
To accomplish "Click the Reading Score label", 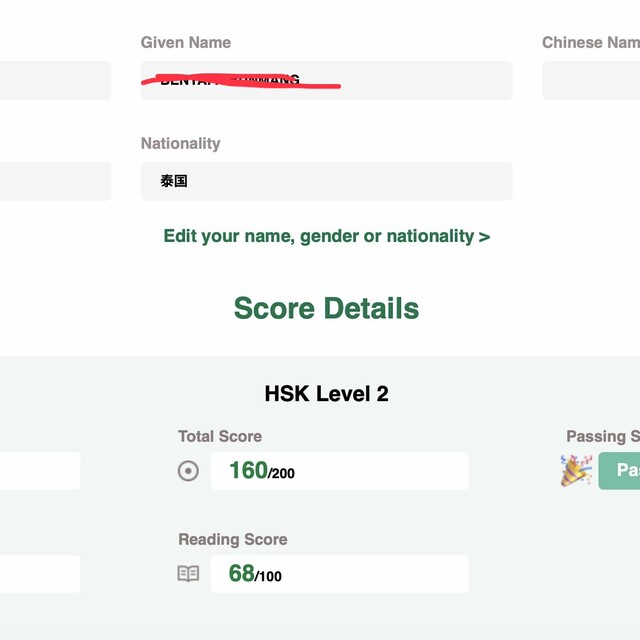I will click(x=232, y=539).
